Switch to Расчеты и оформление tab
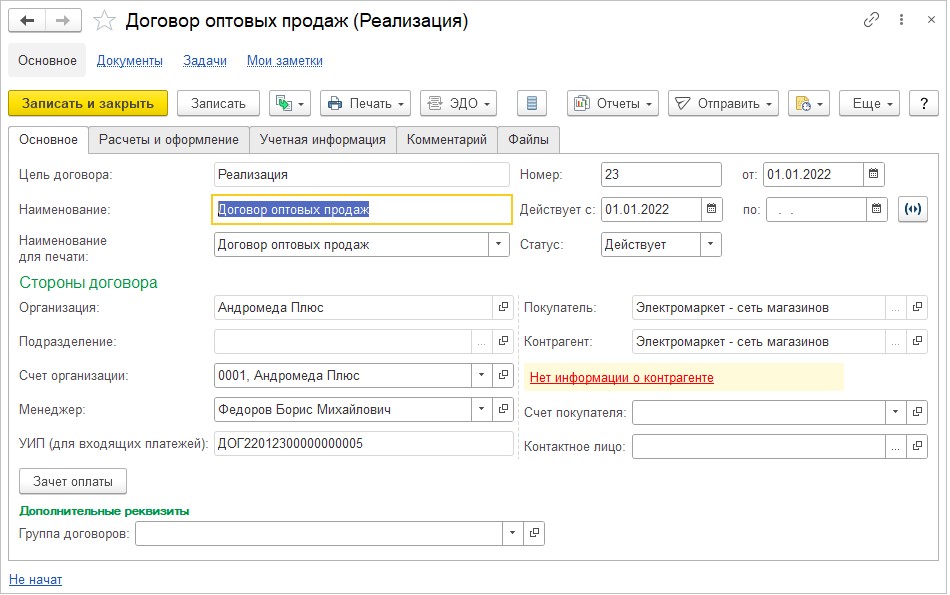 coord(168,140)
